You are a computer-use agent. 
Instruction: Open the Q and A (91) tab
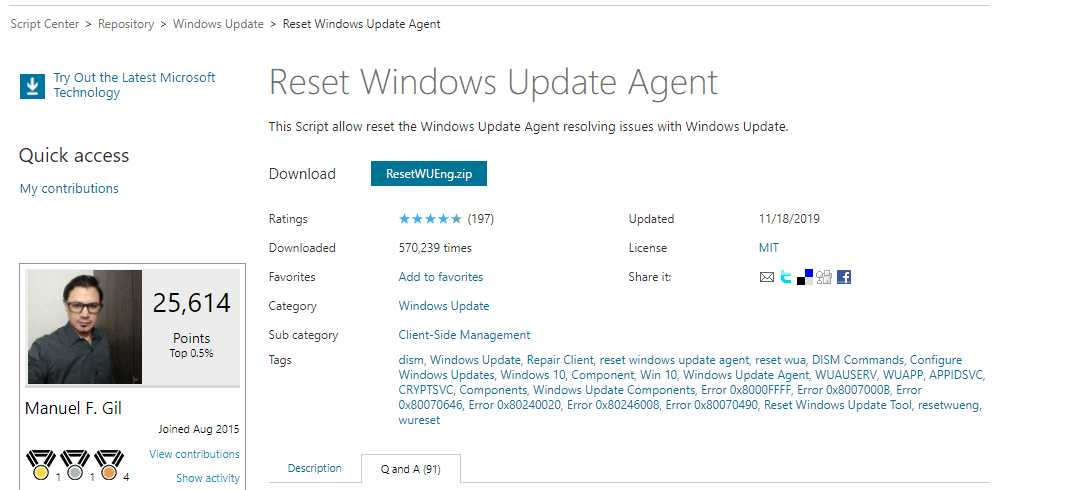click(x=410, y=468)
